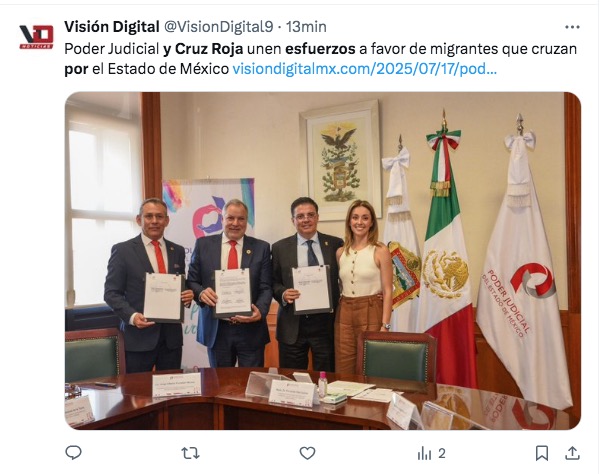Open the @VisionDigital9 handle
The image size is (600, 474).
point(218,27)
